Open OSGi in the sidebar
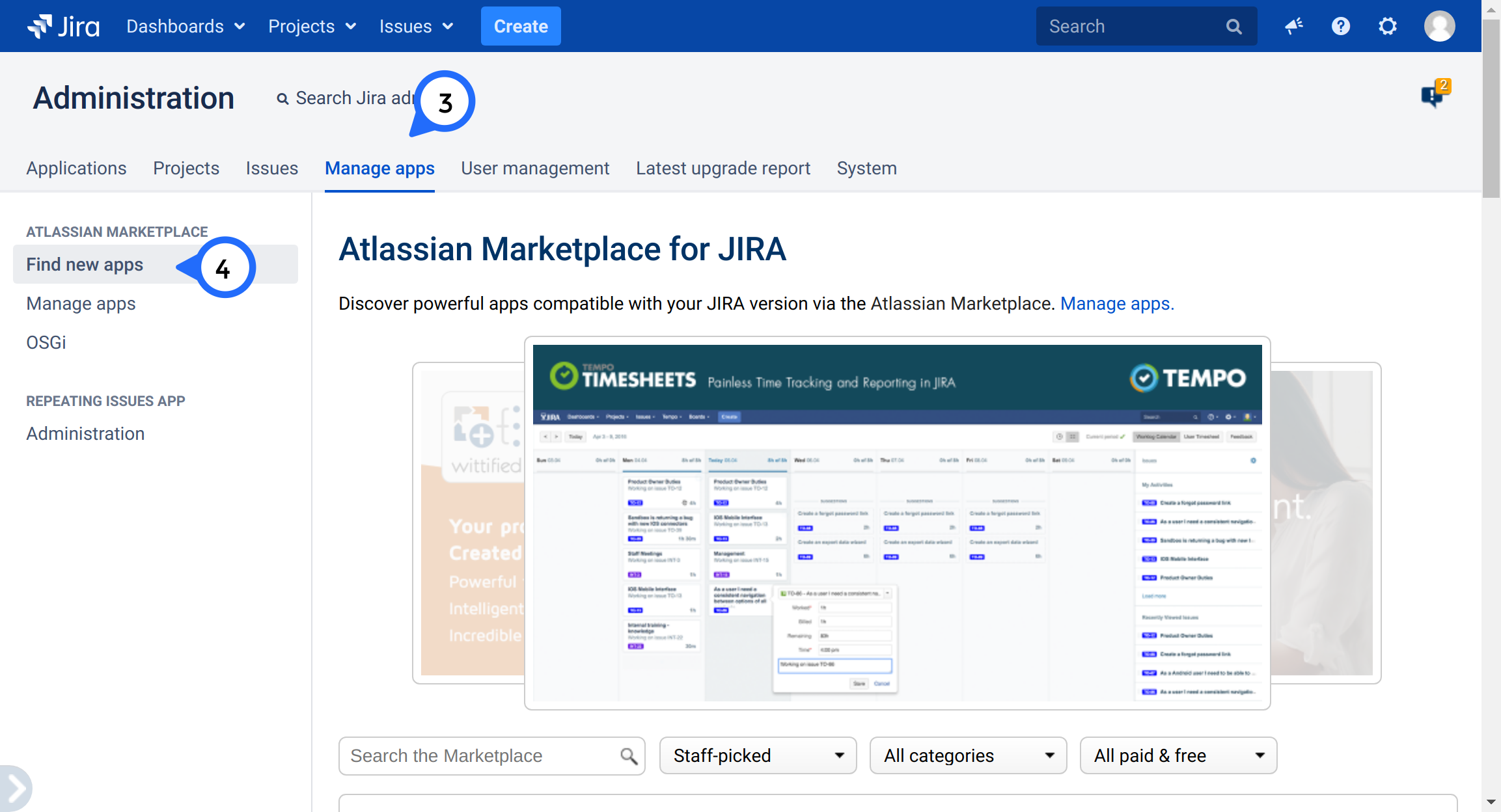Viewport: 1501px width, 812px height. pos(46,342)
